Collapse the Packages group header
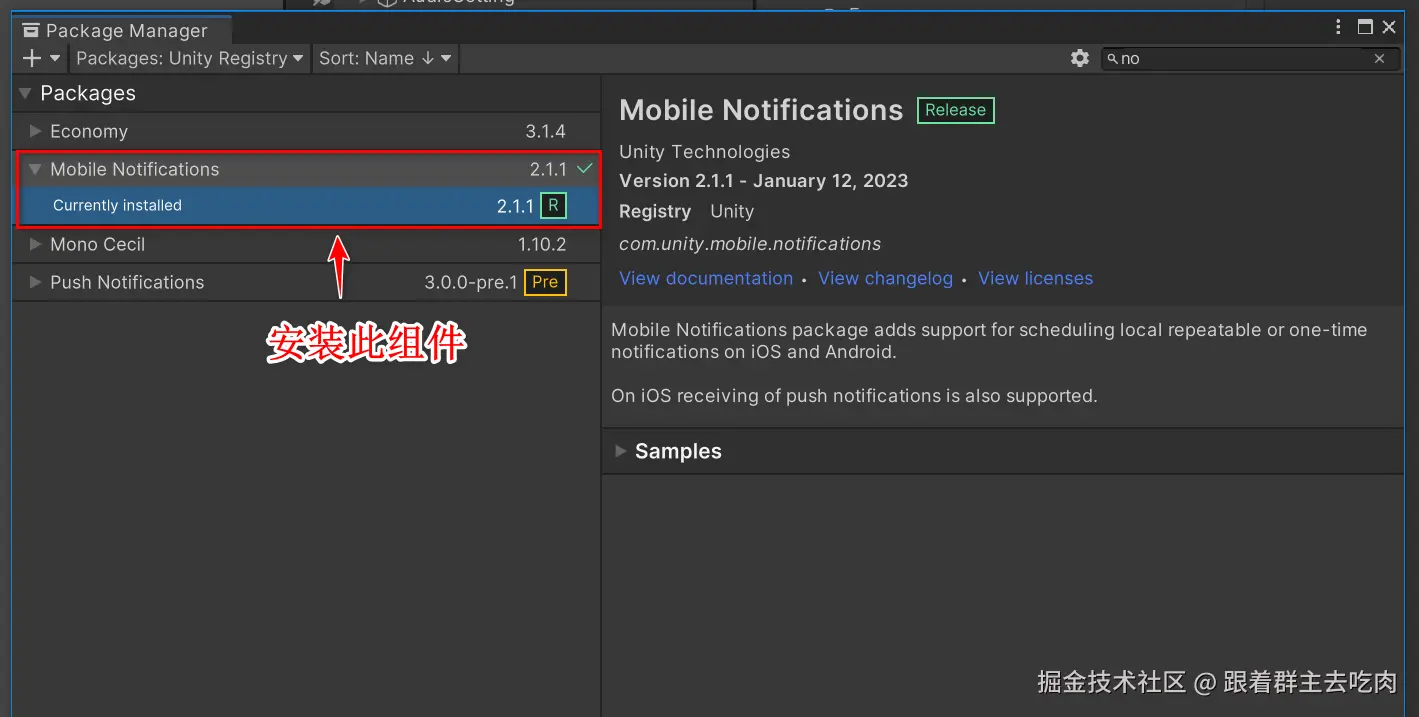 (25, 93)
